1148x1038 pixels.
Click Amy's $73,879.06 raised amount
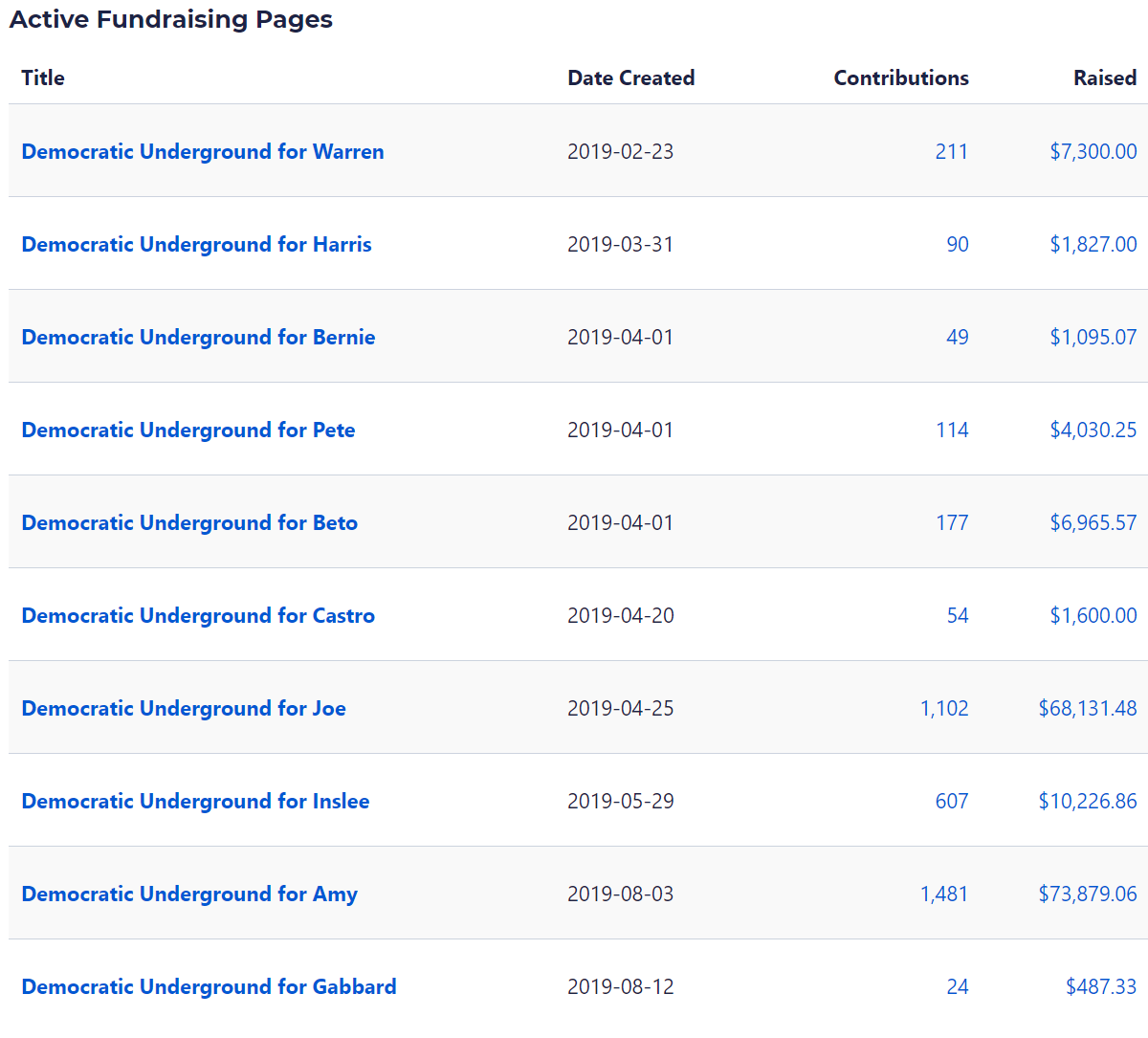1087,894
